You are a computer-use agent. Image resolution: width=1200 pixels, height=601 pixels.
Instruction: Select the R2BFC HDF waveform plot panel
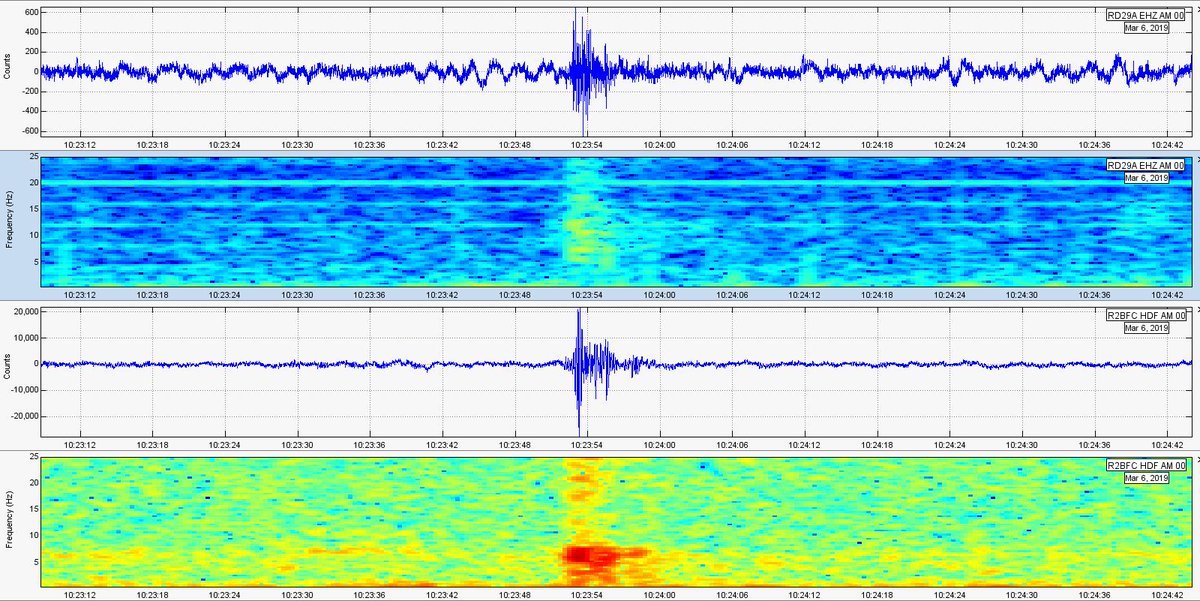(616, 371)
